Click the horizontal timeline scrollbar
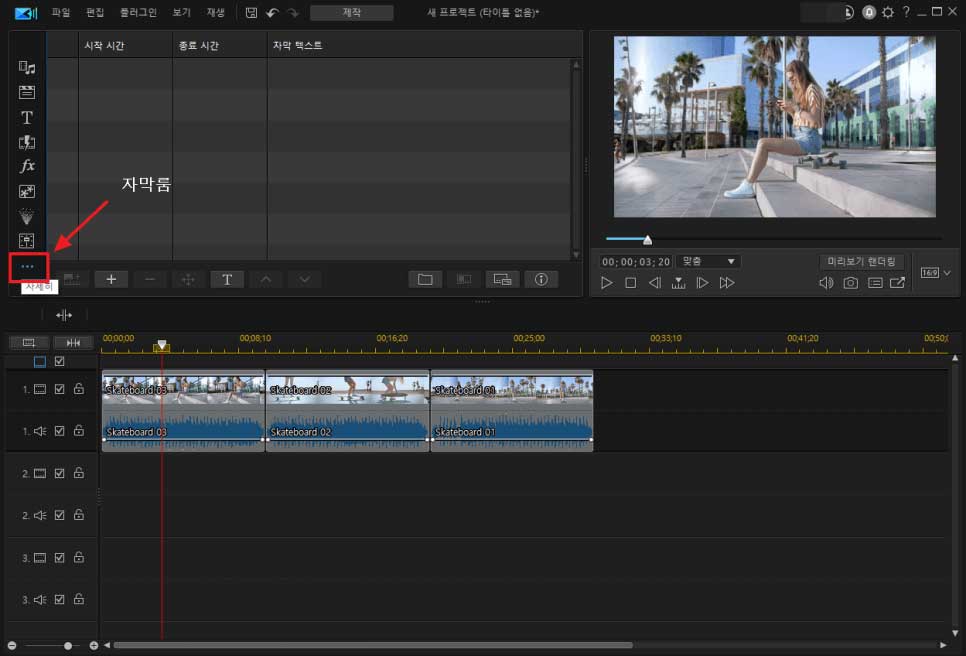 (x=373, y=646)
